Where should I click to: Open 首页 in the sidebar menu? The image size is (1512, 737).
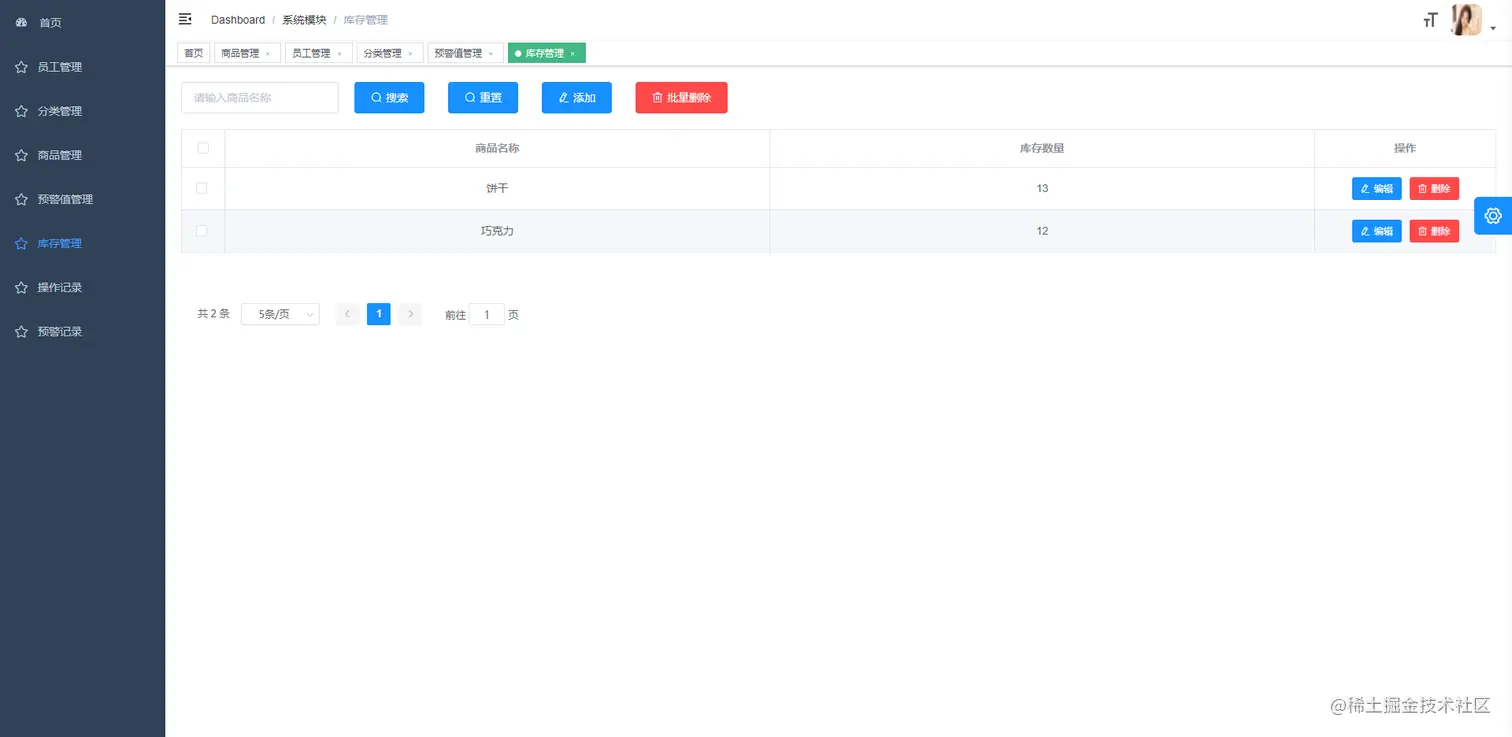[82, 22]
